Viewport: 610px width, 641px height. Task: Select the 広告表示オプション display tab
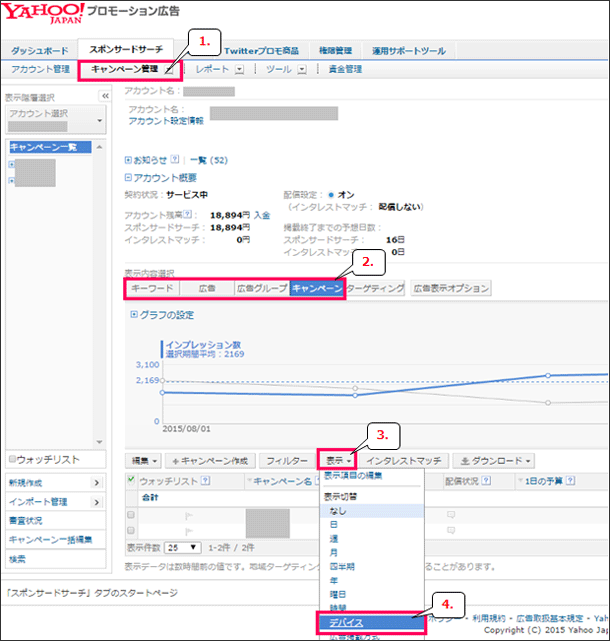451,288
